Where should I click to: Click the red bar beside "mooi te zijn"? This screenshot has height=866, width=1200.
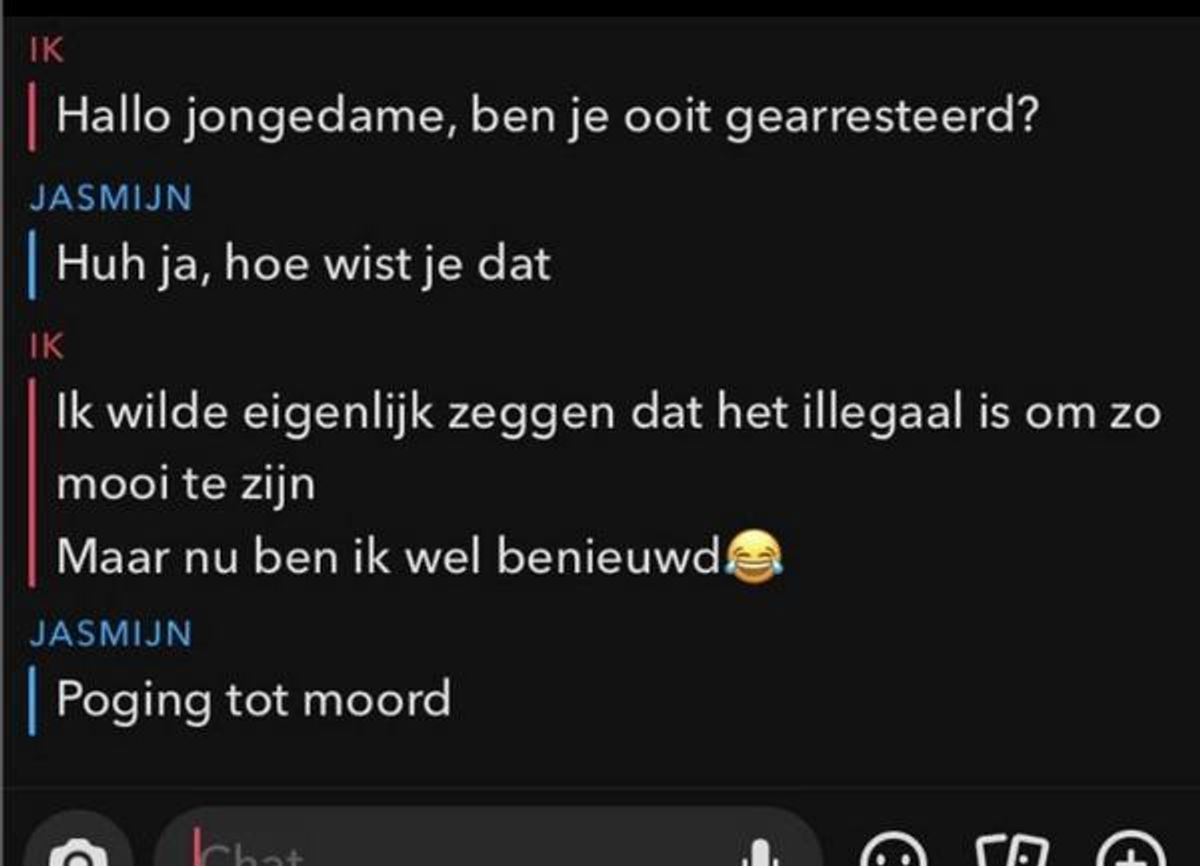point(34,486)
